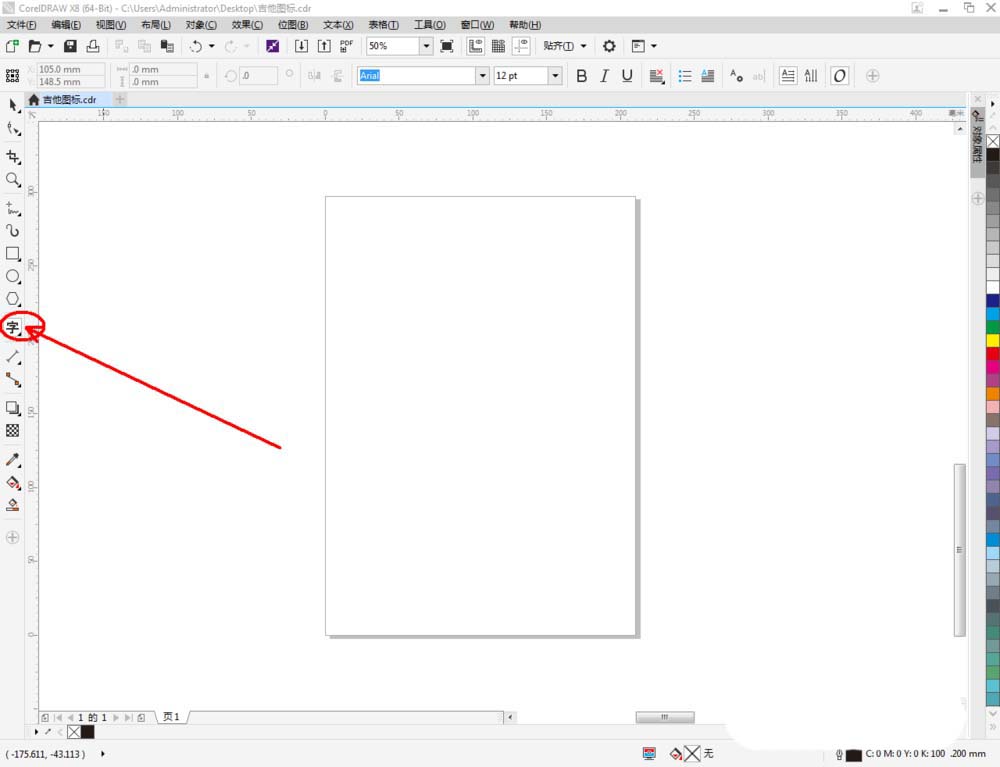Pick the yellow palette swatch
The image size is (1000, 767).
(993, 340)
